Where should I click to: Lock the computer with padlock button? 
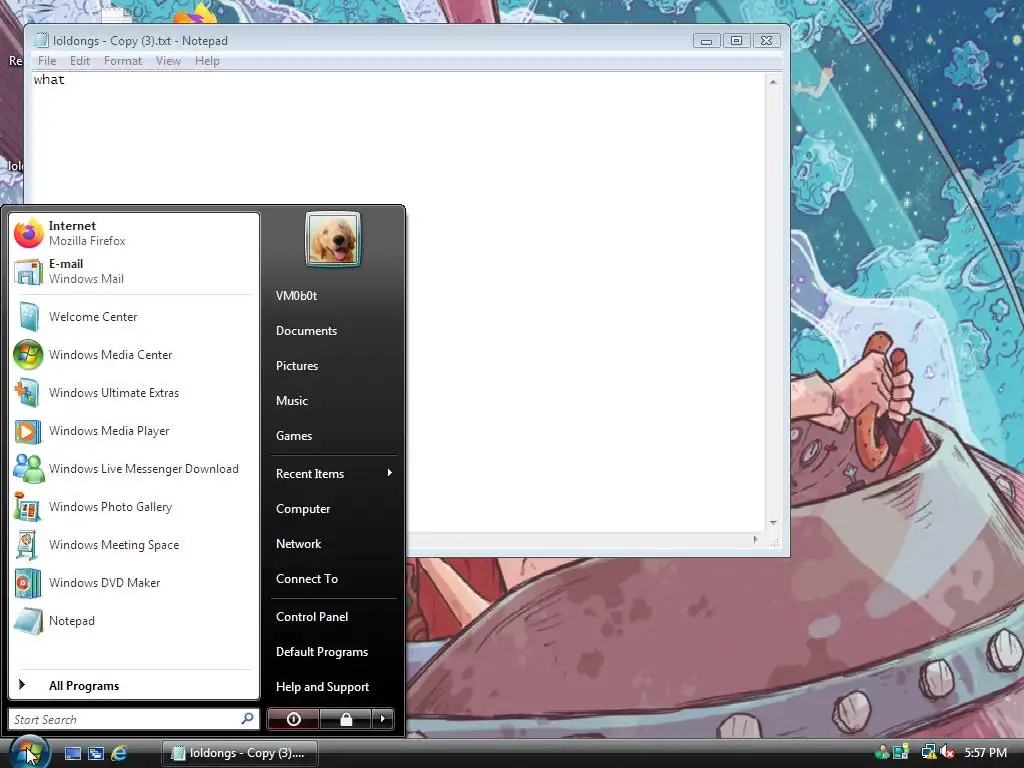(345, 719)
